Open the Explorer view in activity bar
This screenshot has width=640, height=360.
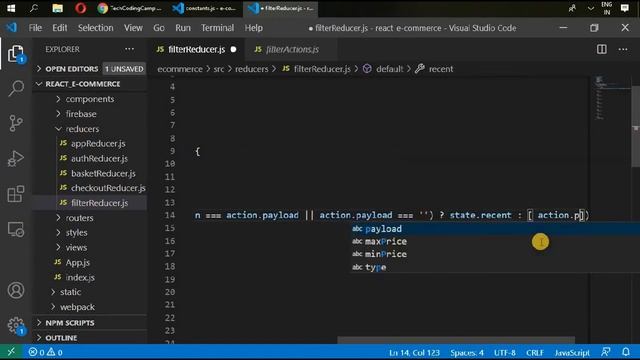pos(16,54)
